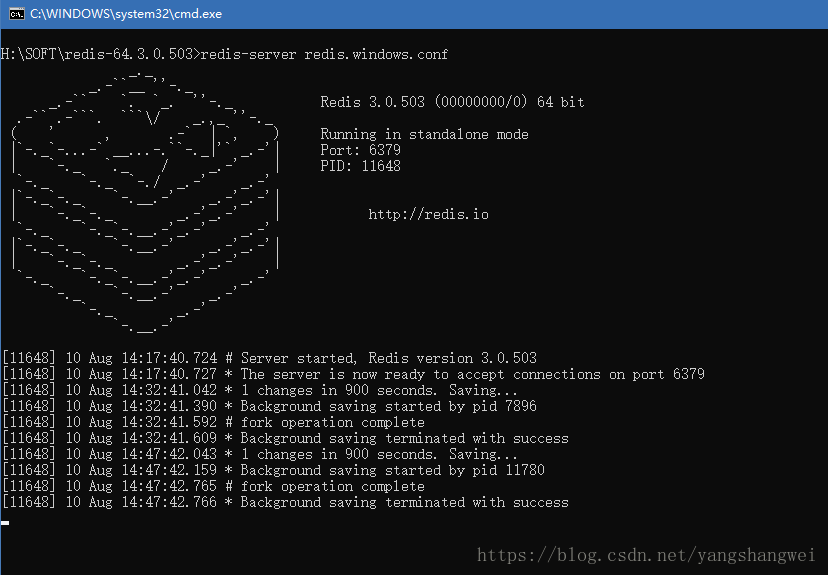The image size is (828, 575).
Task: Click the 14:32:41.609 "terminated with success" line
Action: click(285, 438)
